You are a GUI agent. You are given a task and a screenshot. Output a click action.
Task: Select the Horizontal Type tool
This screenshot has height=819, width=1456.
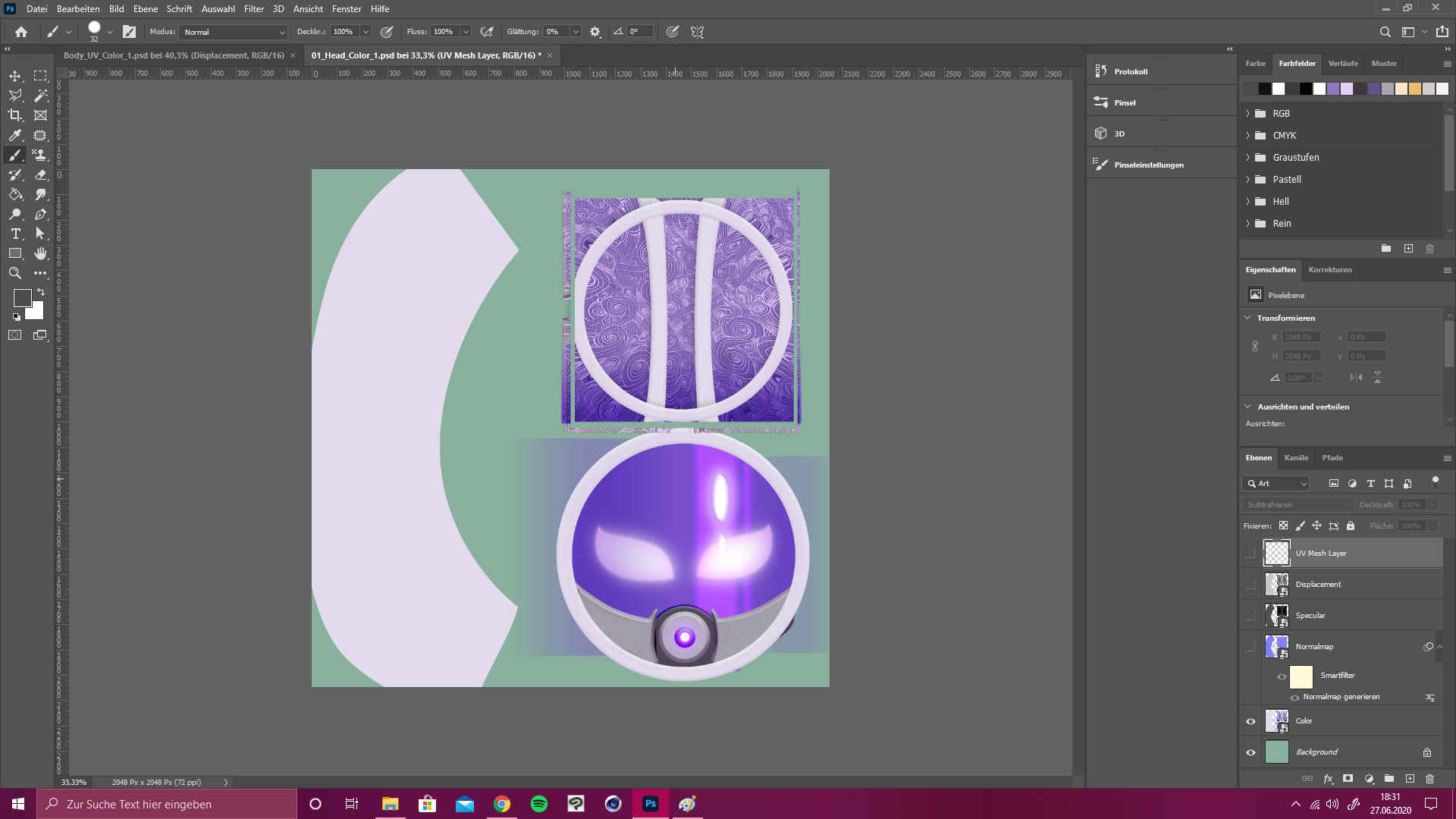[x=15, y=234]
